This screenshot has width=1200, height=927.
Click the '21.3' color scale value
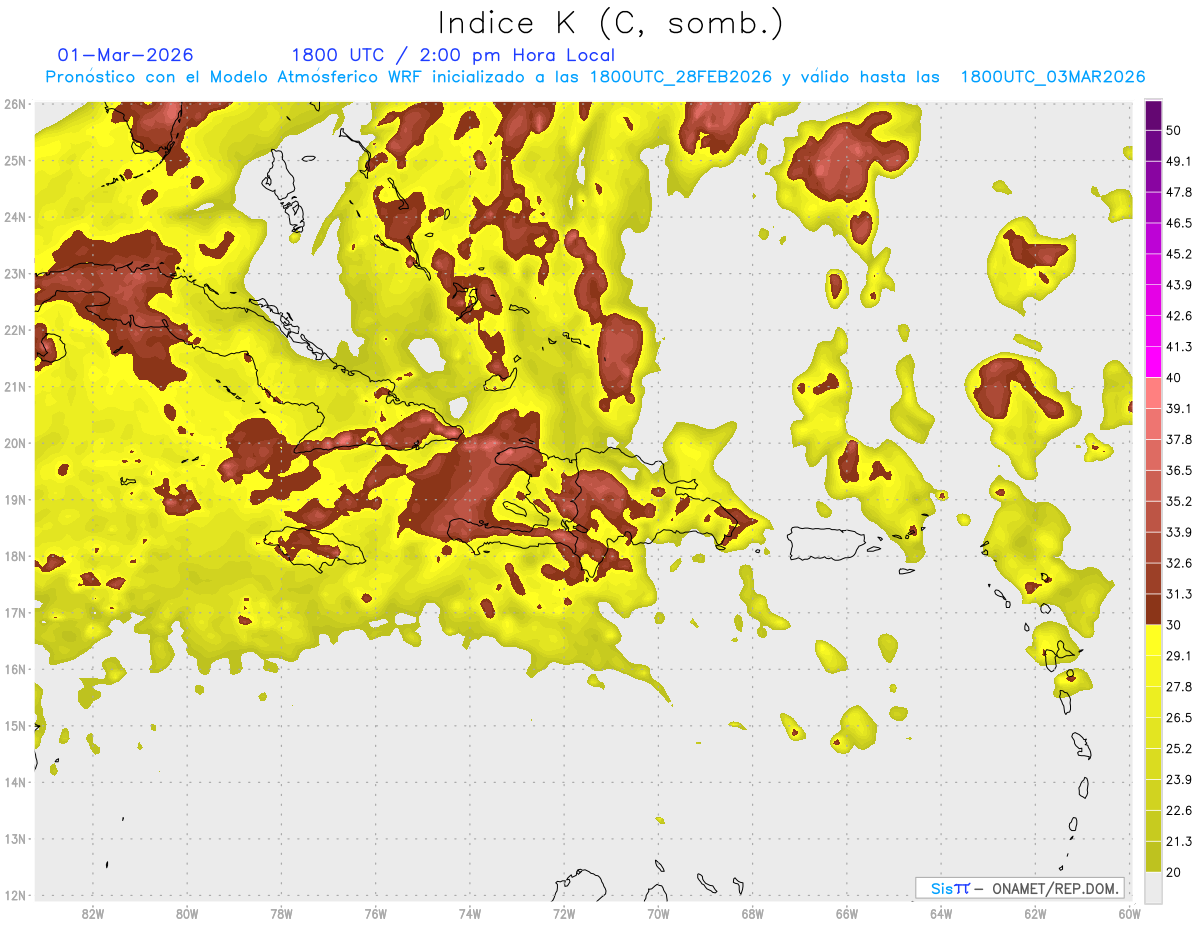(x=1178, y=842)
